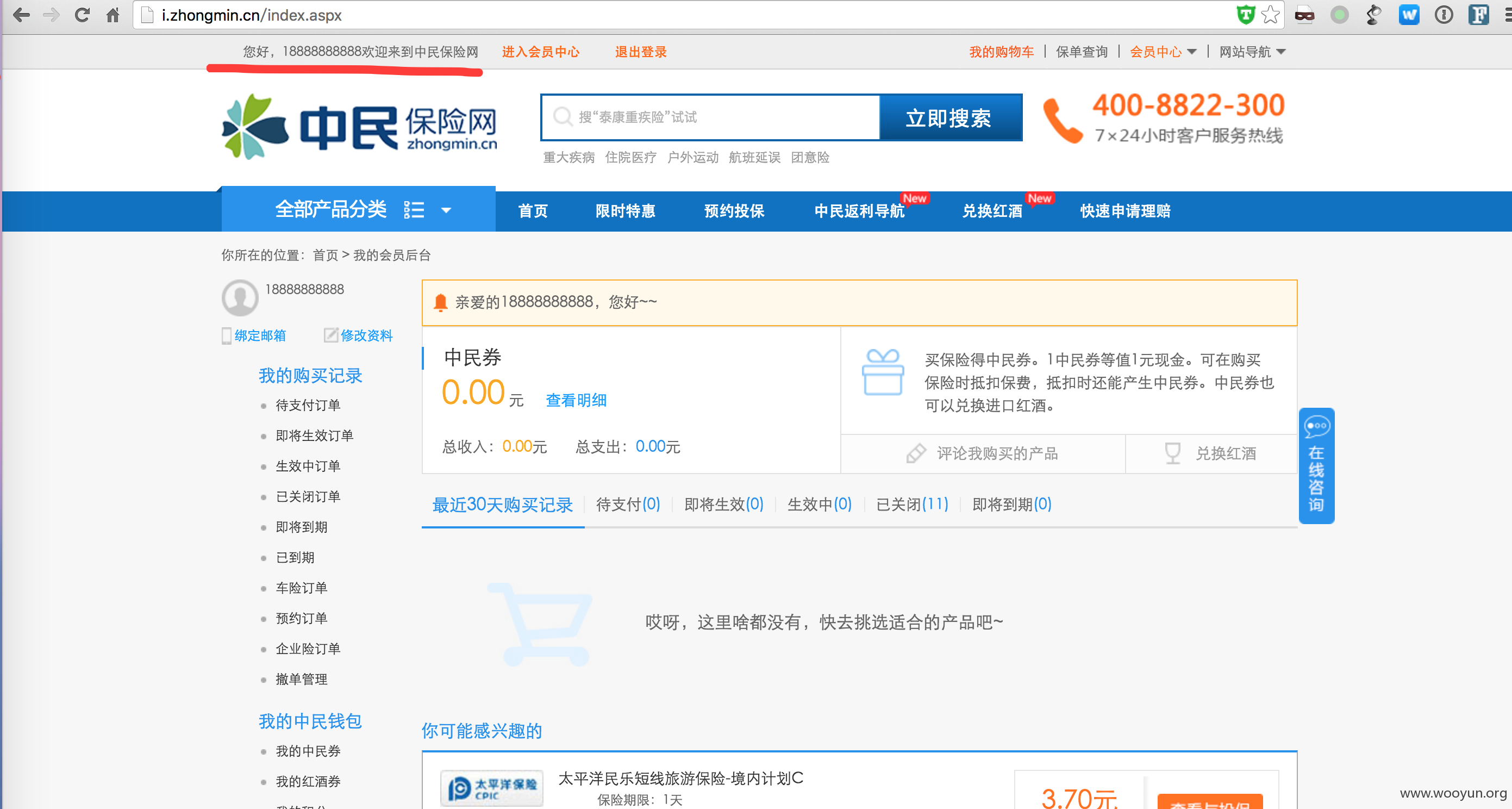The image size is (1512, 809).
Task: Click the magnifier icon in search box
Action: (x=563, y=116)
